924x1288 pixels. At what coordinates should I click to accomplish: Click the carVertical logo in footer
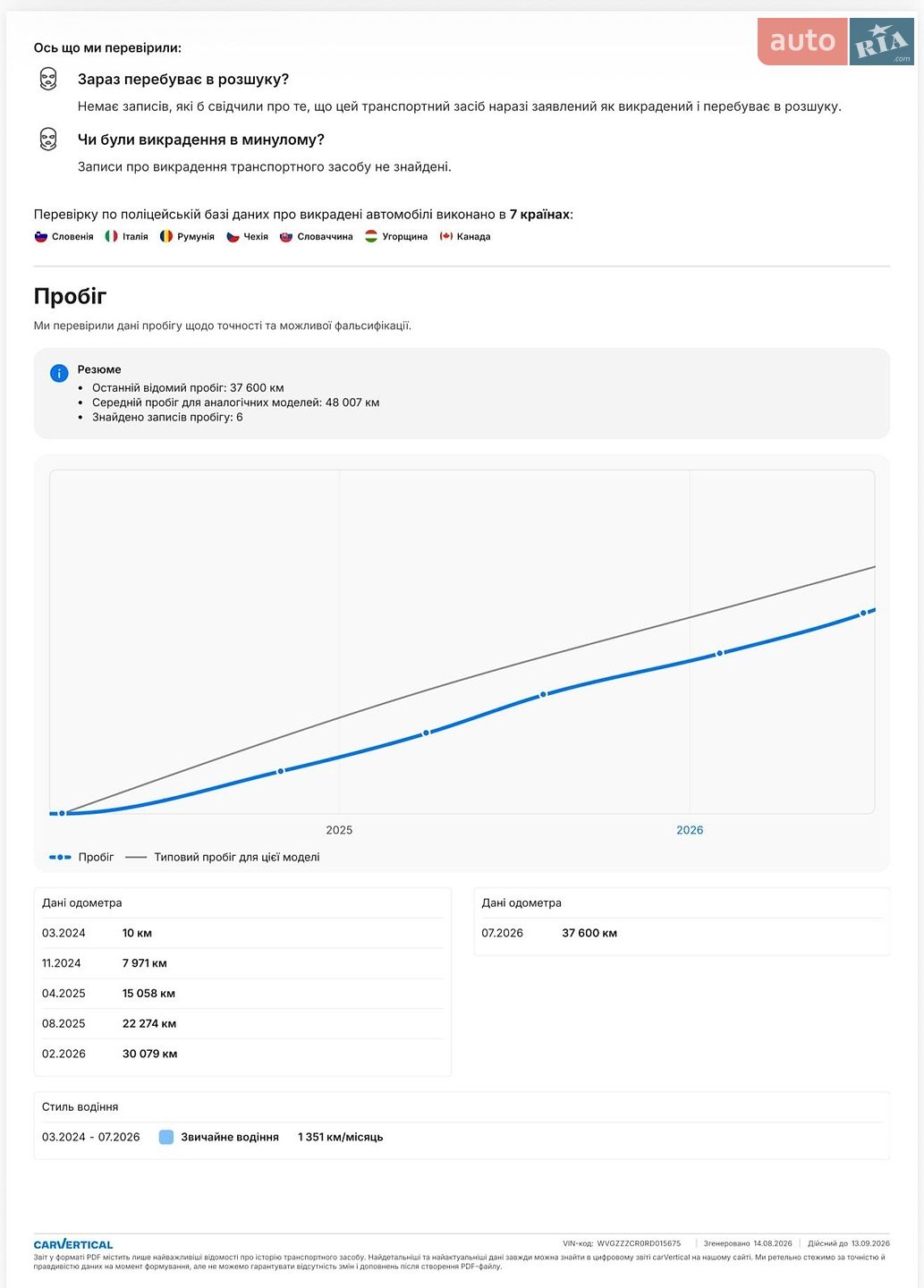pyautogui.click(x=73, y=1244)
